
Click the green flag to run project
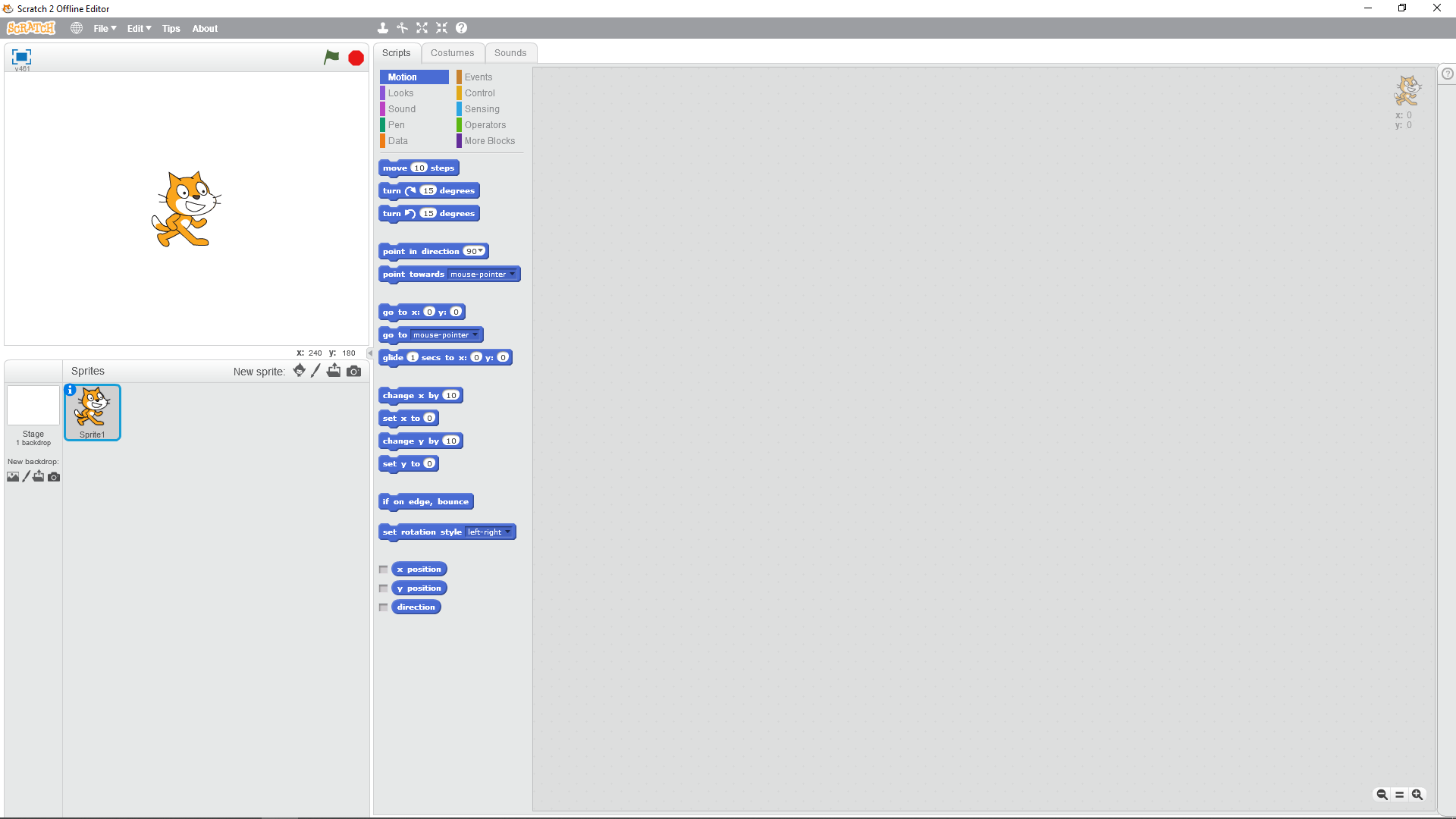(x=332, y=56)
